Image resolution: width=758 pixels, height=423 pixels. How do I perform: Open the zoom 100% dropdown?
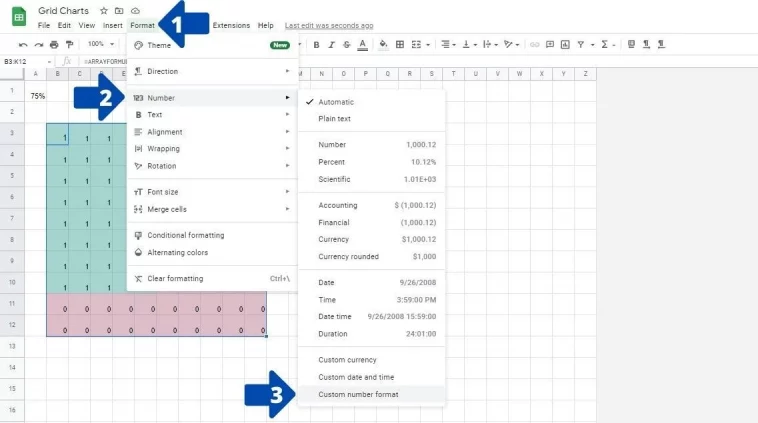[101, 44]
